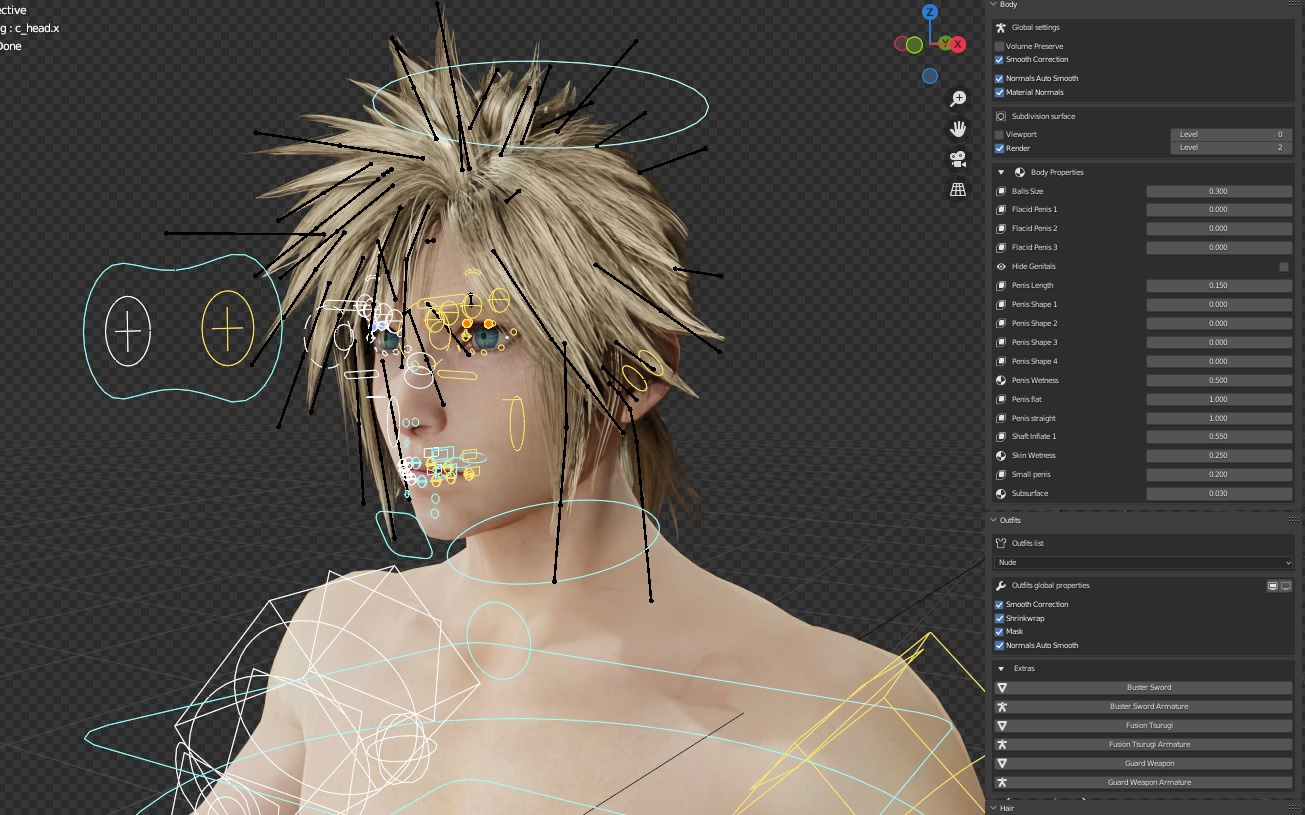Image resolution: width=1305 pixels, height=815 pixels.
Task: Click the armature icon beside Global settings
Action: pos(1000,27)
